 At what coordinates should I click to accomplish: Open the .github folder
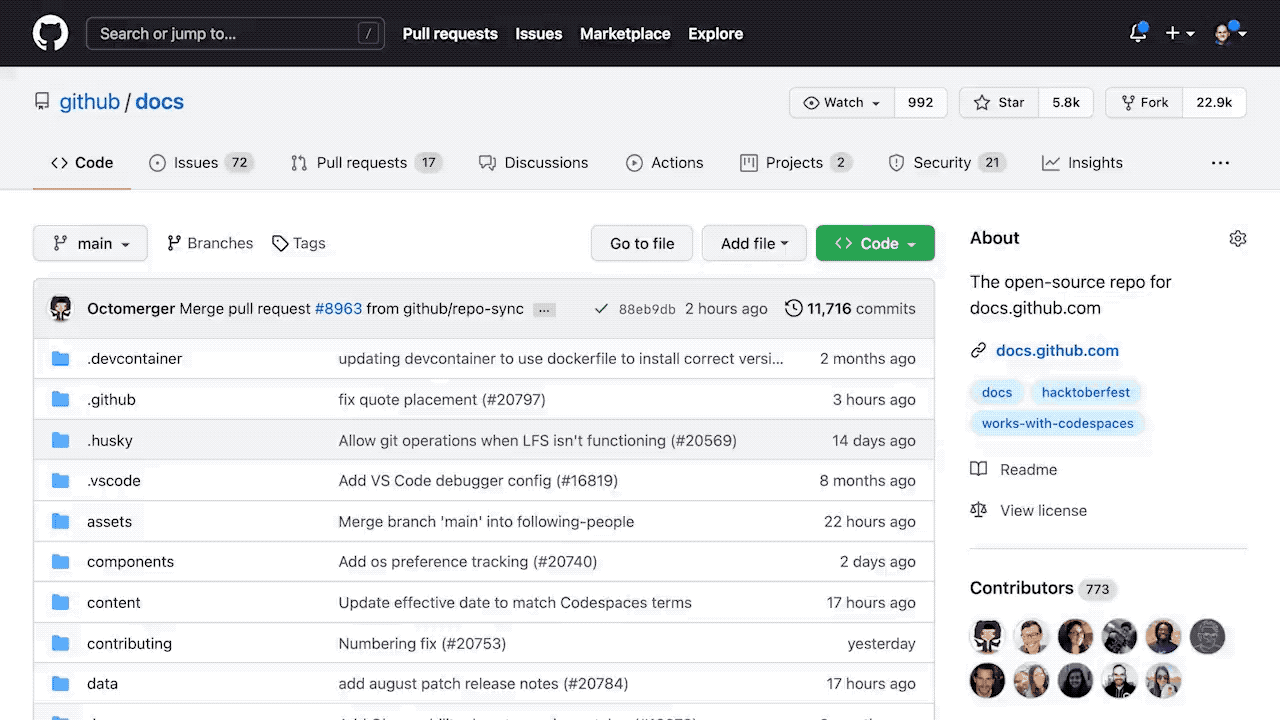pos(111,400)
